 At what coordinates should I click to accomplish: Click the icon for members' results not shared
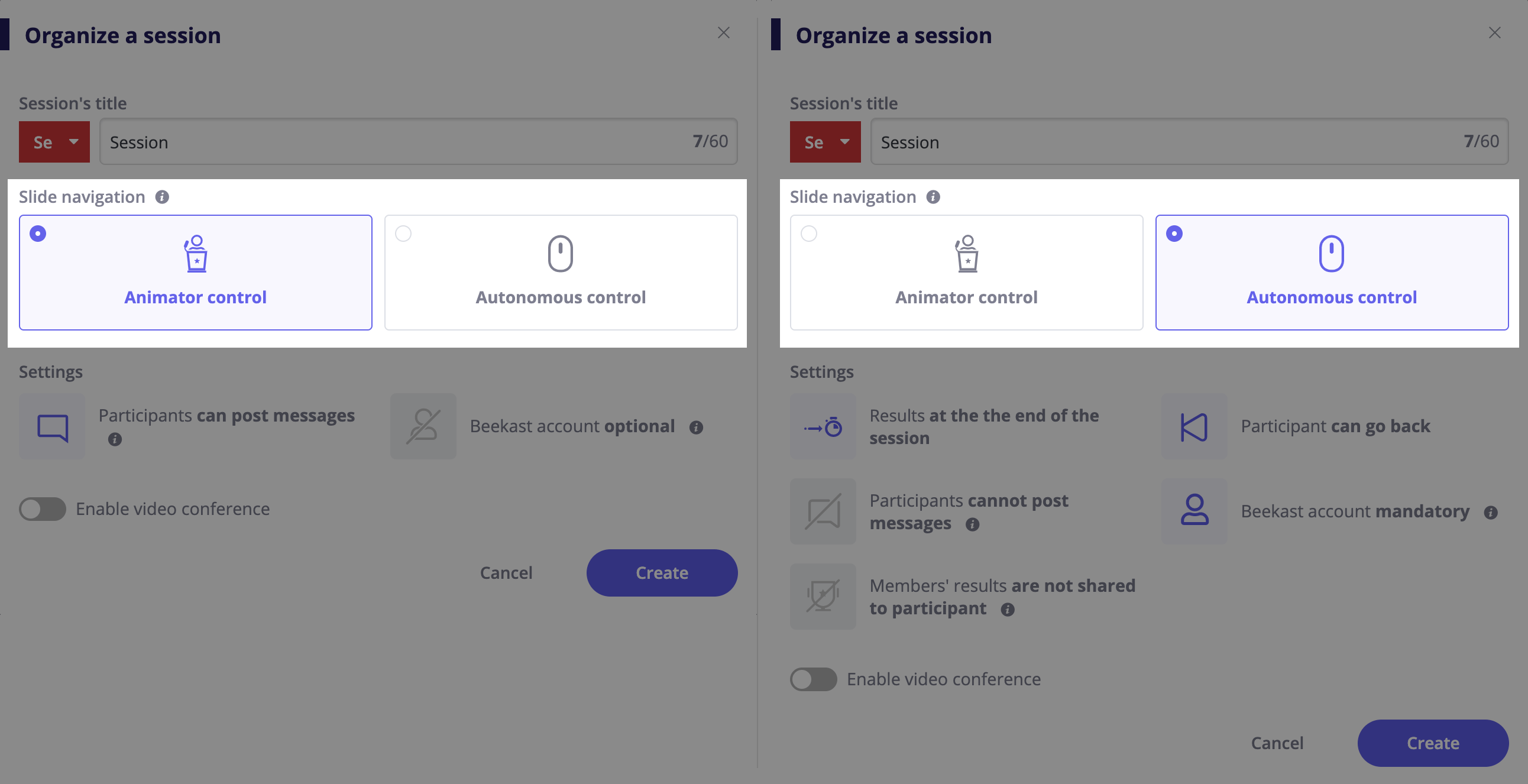click(x=823, y=596)
